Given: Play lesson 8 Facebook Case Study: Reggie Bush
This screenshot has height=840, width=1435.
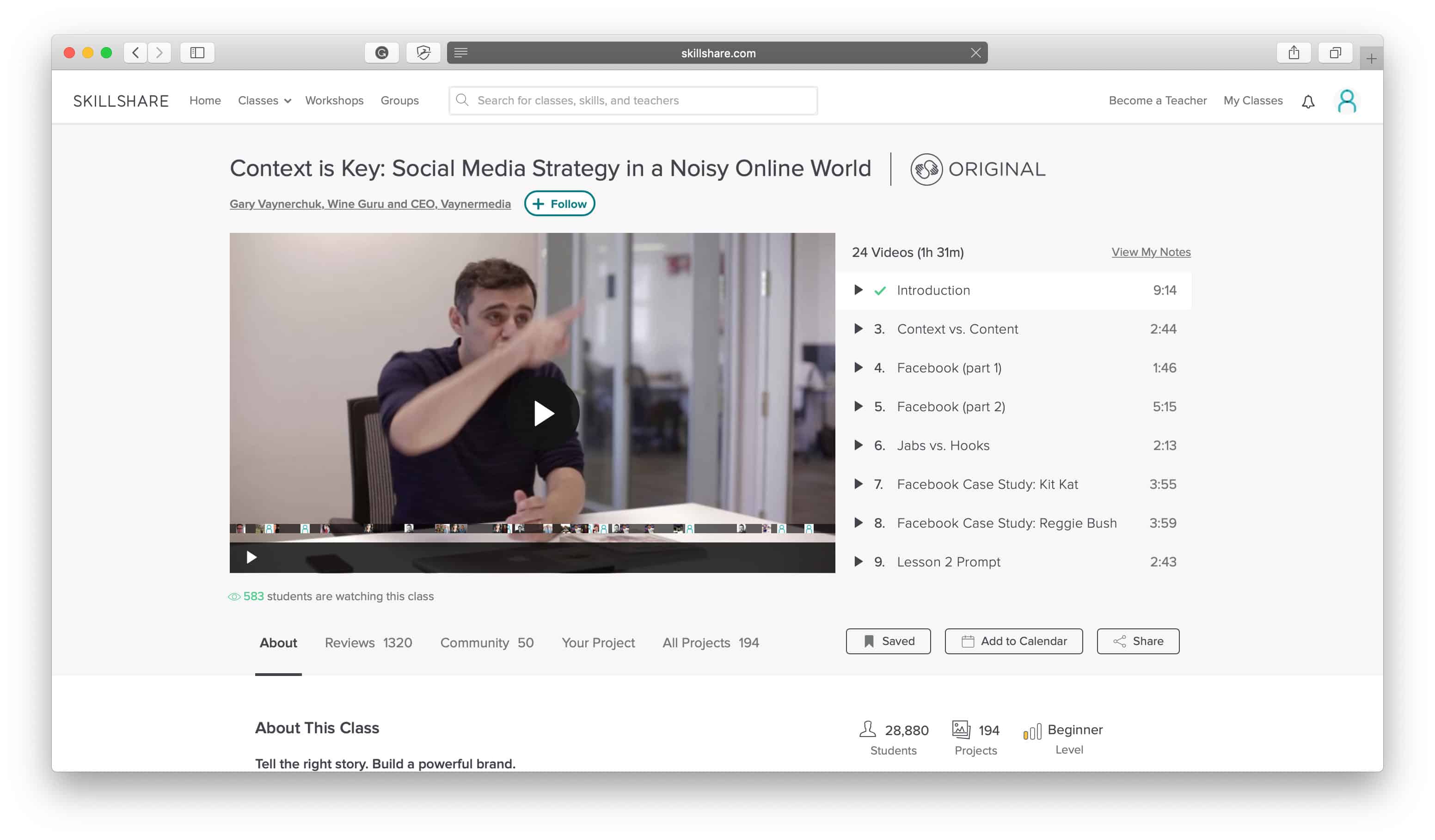Looking at the screenshot, I should coord(1014,523).
